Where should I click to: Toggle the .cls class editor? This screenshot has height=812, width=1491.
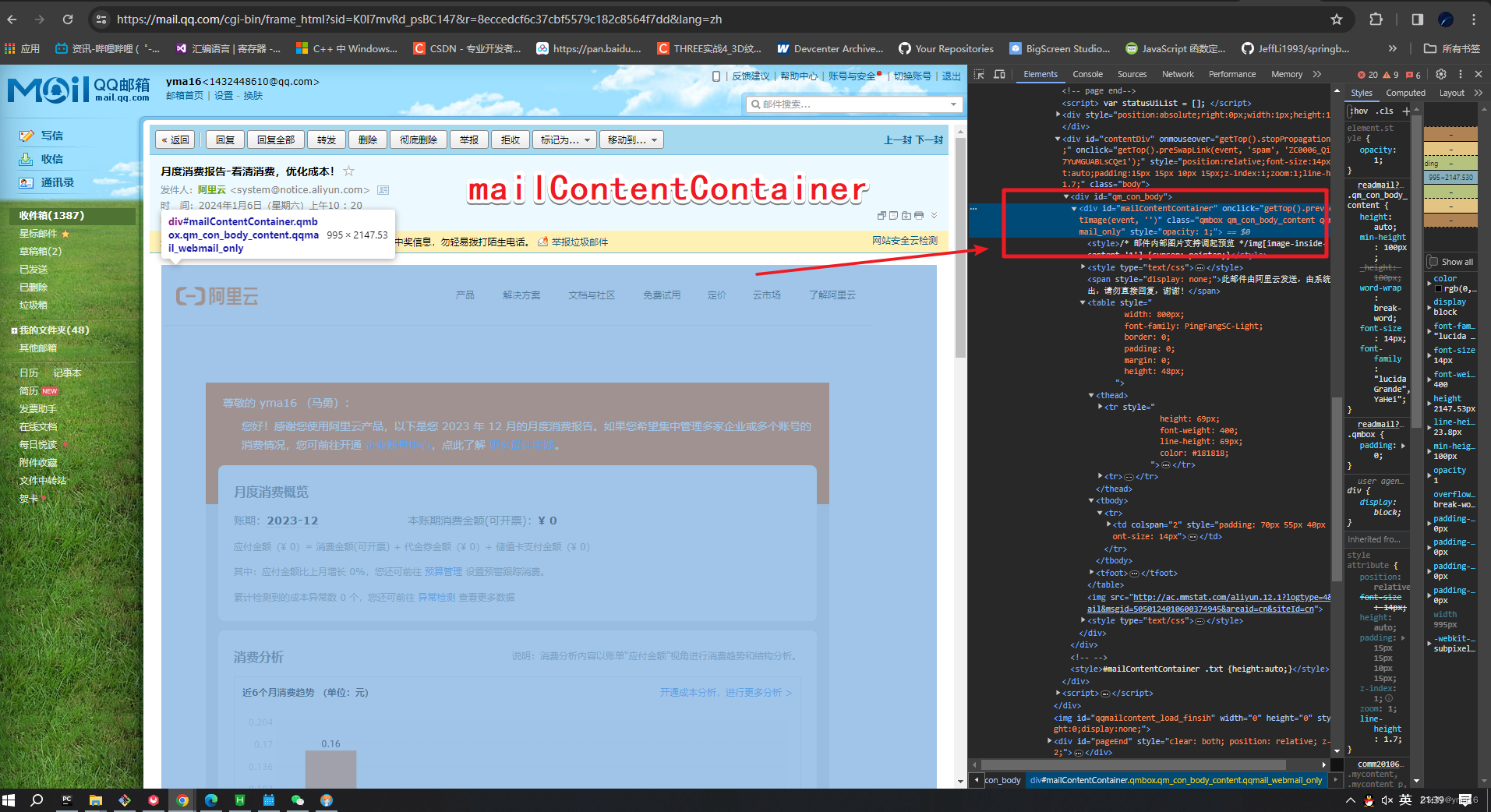coord(1386,111)
